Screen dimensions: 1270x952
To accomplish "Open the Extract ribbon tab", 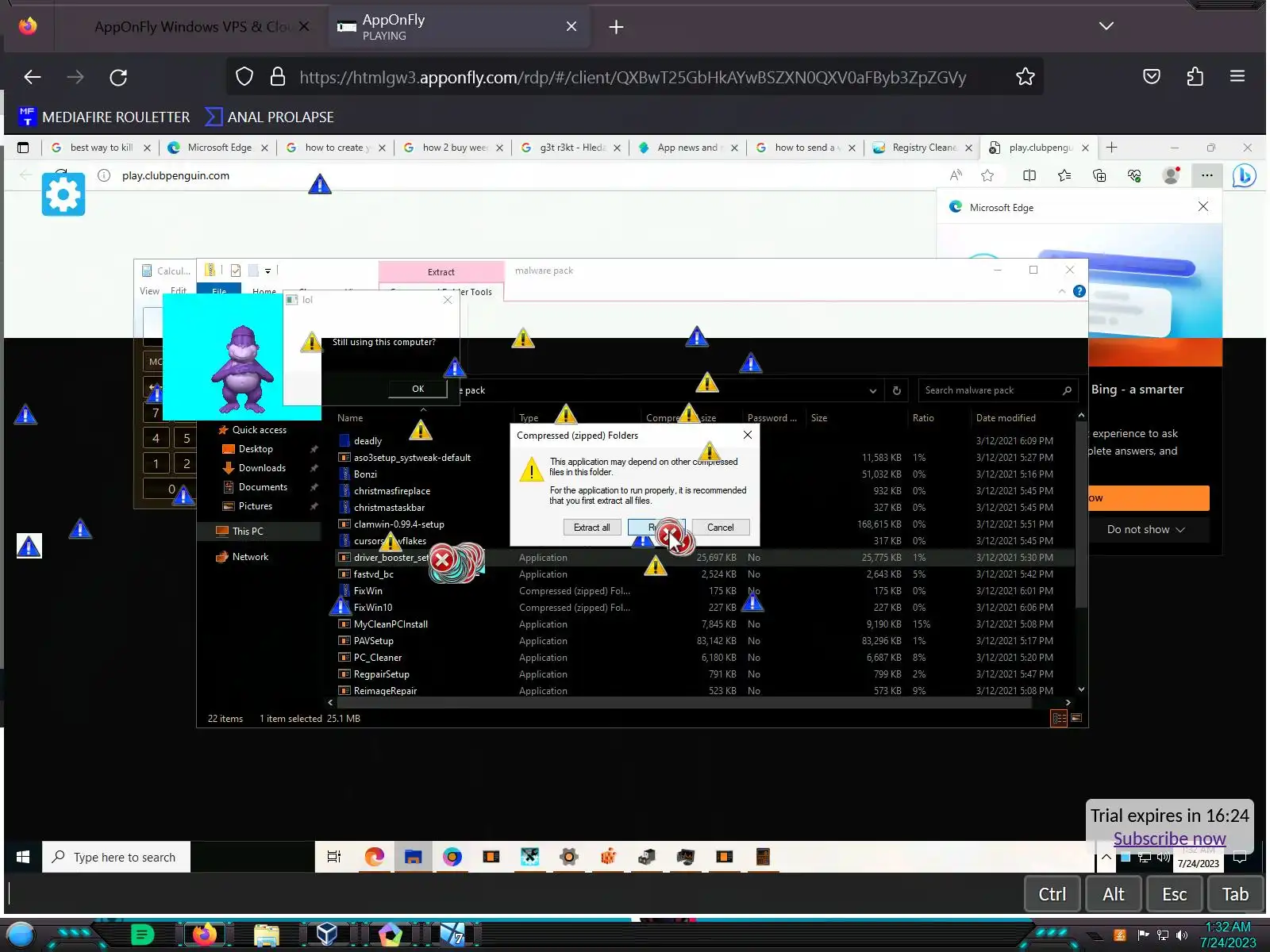I will click(441, 272).
